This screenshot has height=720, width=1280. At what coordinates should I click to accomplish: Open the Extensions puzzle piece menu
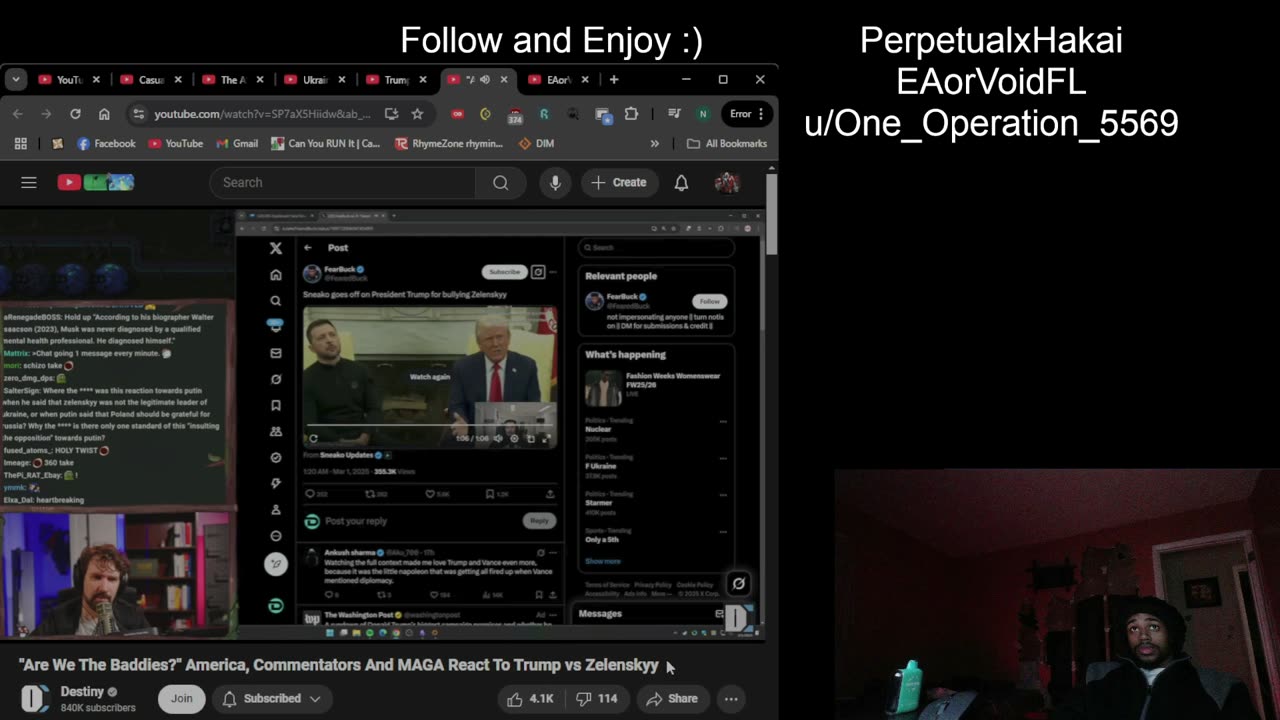point(631,114)
